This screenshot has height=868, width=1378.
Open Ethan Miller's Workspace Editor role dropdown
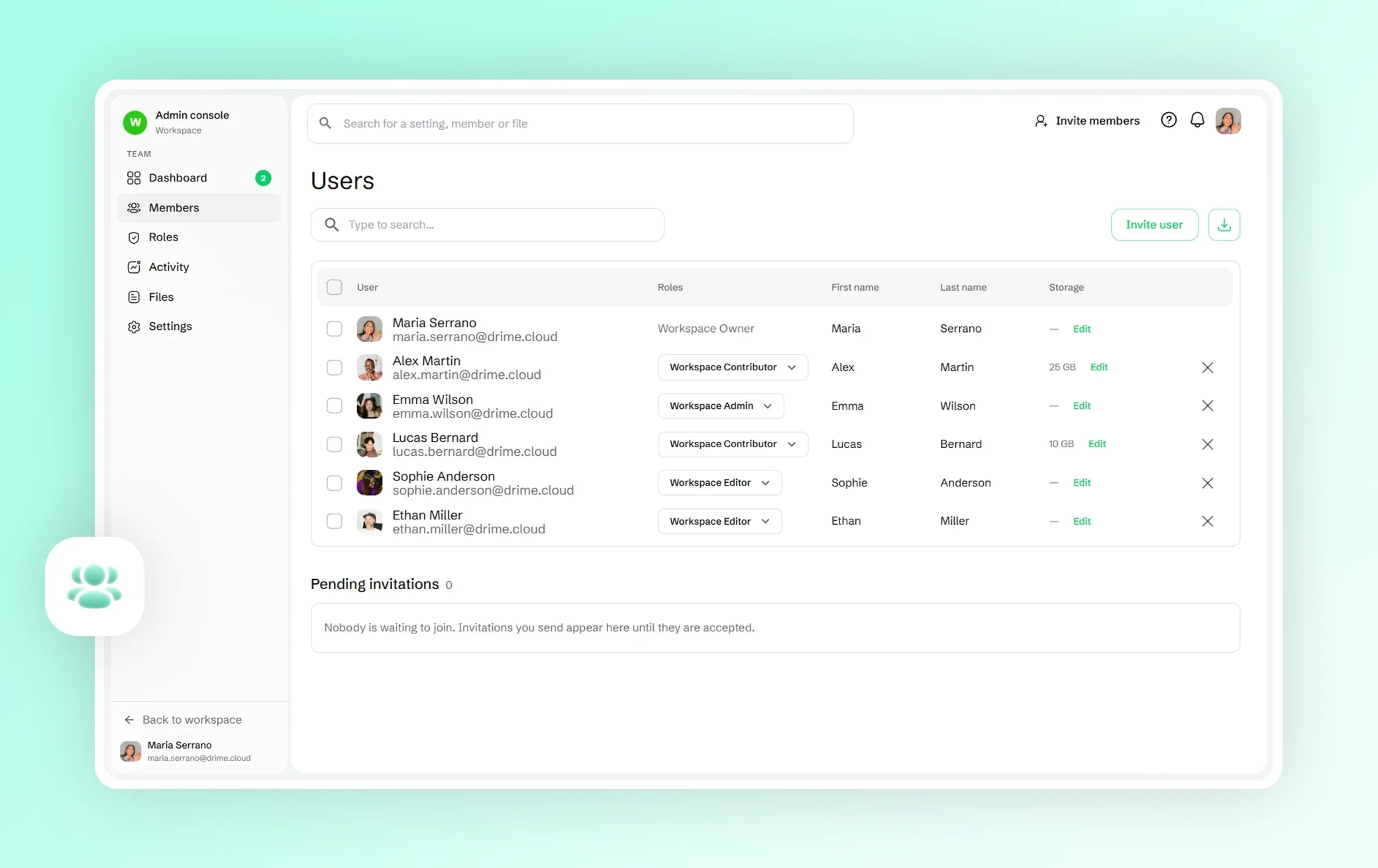point(719,521)
